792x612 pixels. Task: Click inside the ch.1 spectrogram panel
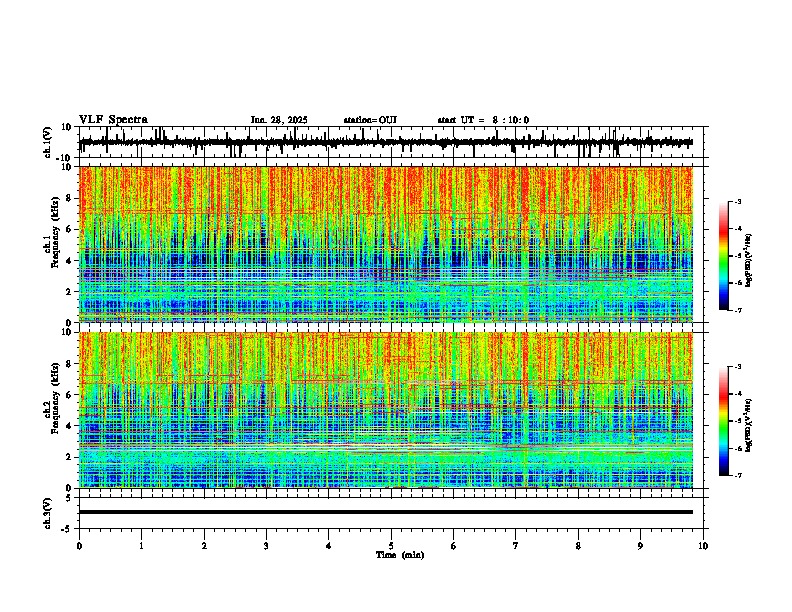386,244
